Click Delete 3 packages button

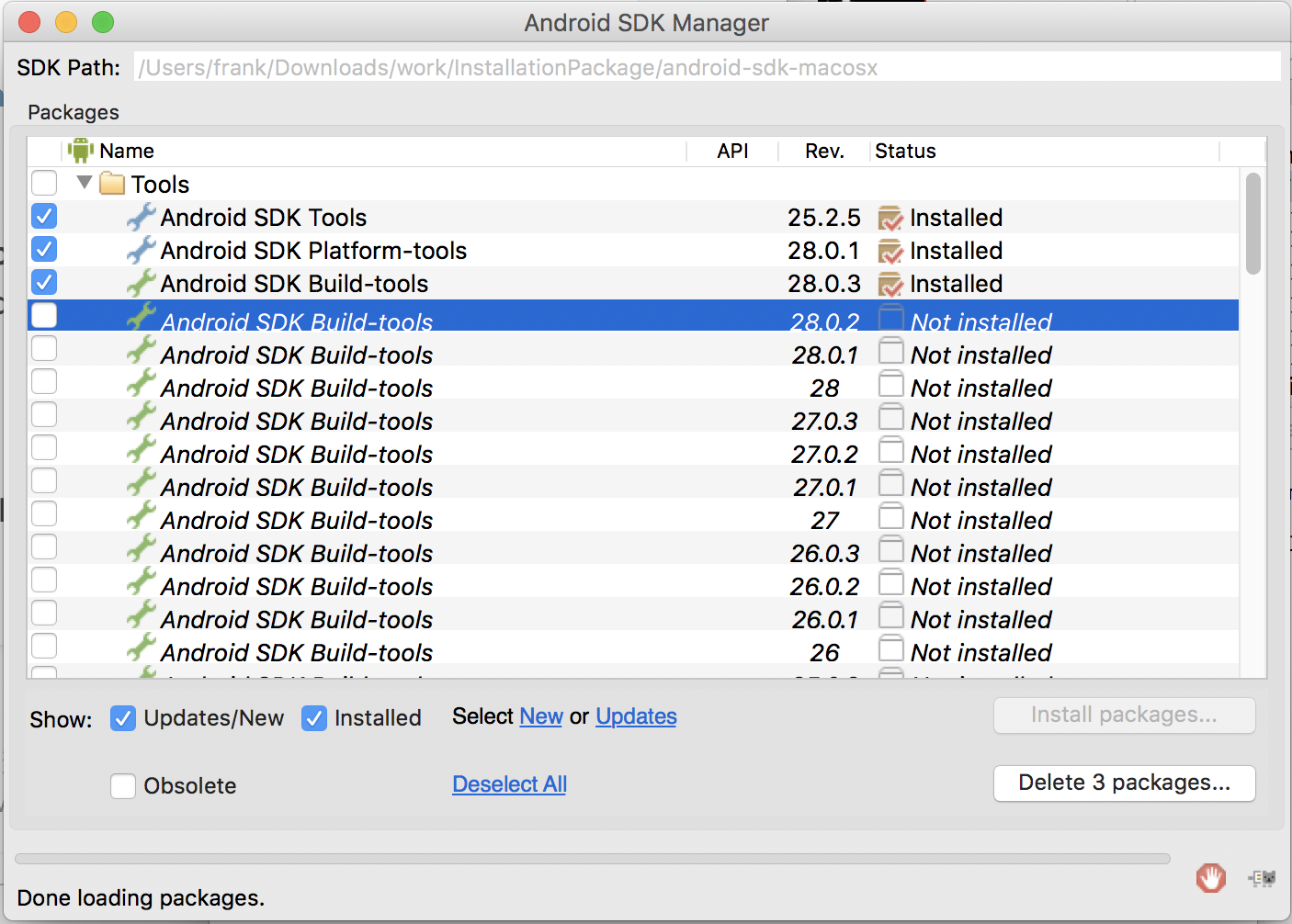click(1124, 783)
